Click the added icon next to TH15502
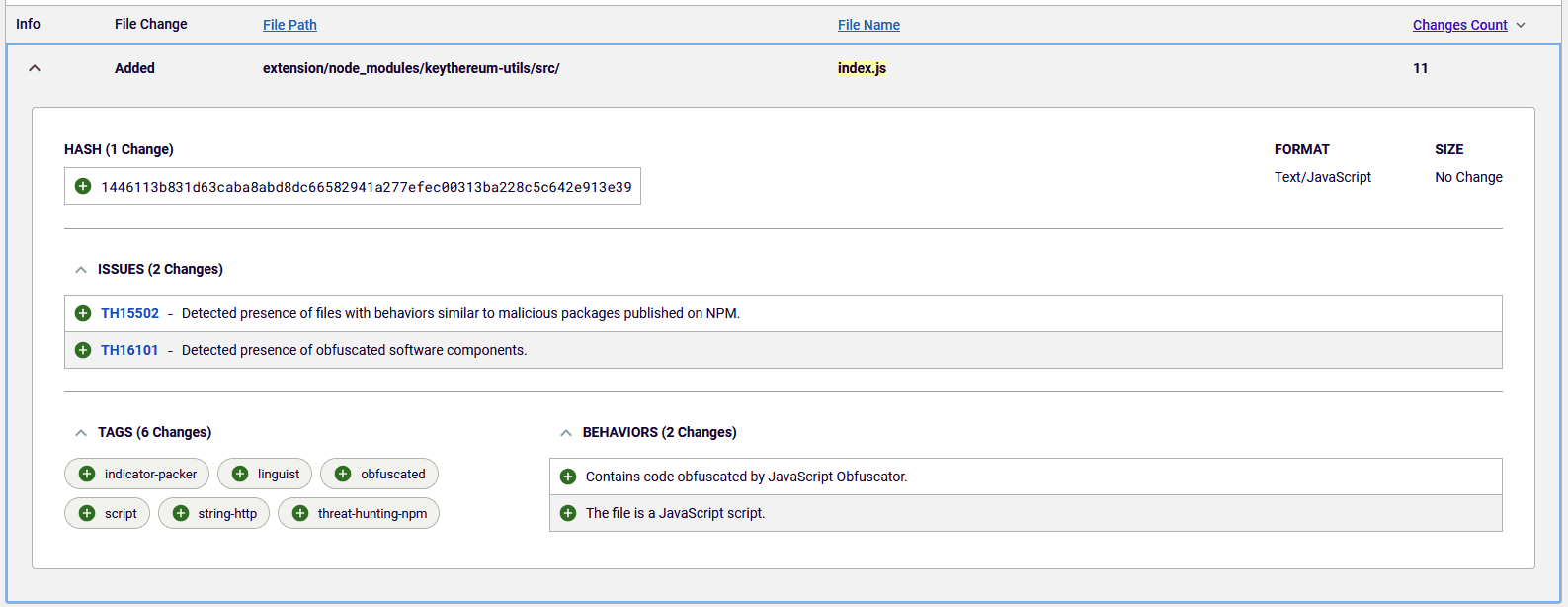Image resolution: width=1568 pixels, height=607 pixels. pos(83,313)
